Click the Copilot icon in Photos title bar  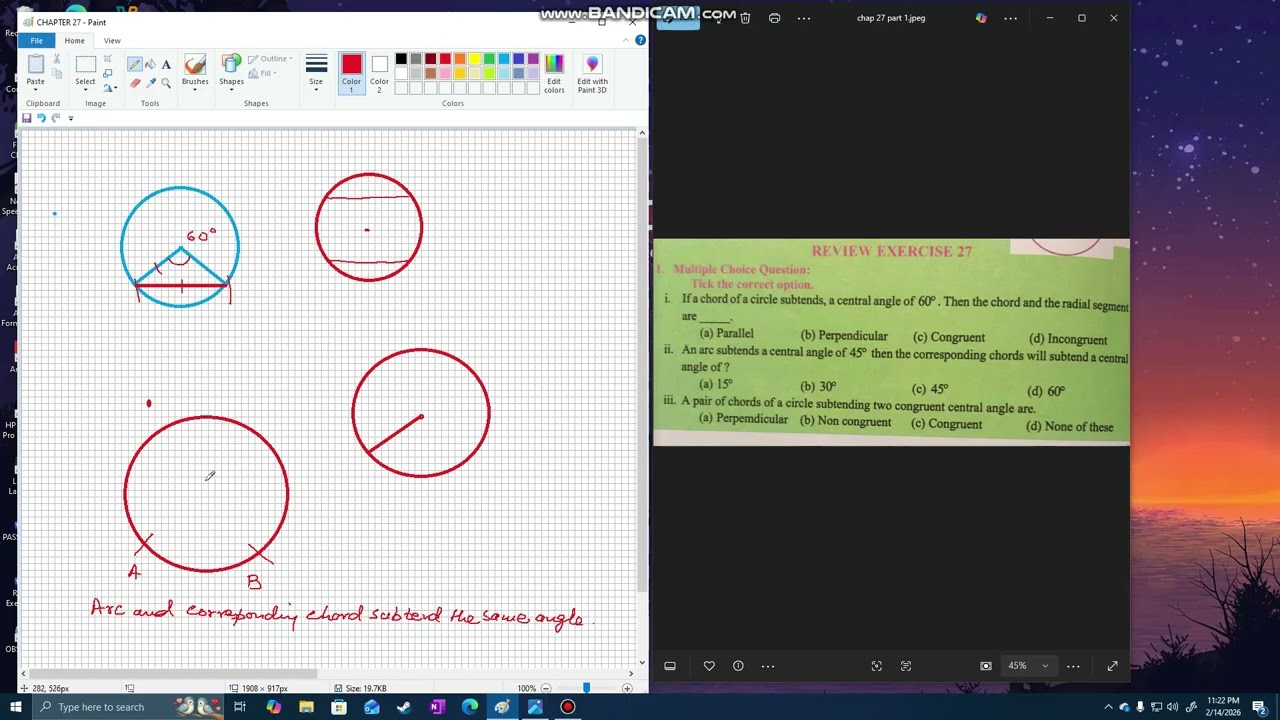[981, 18]
